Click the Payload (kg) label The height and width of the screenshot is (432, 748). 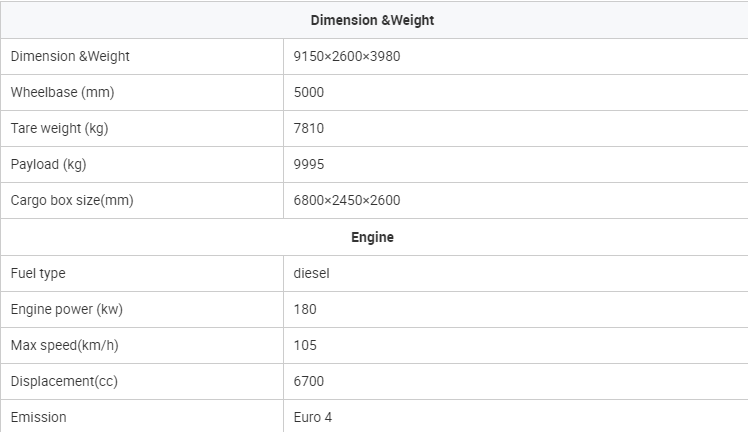(48, 164)
